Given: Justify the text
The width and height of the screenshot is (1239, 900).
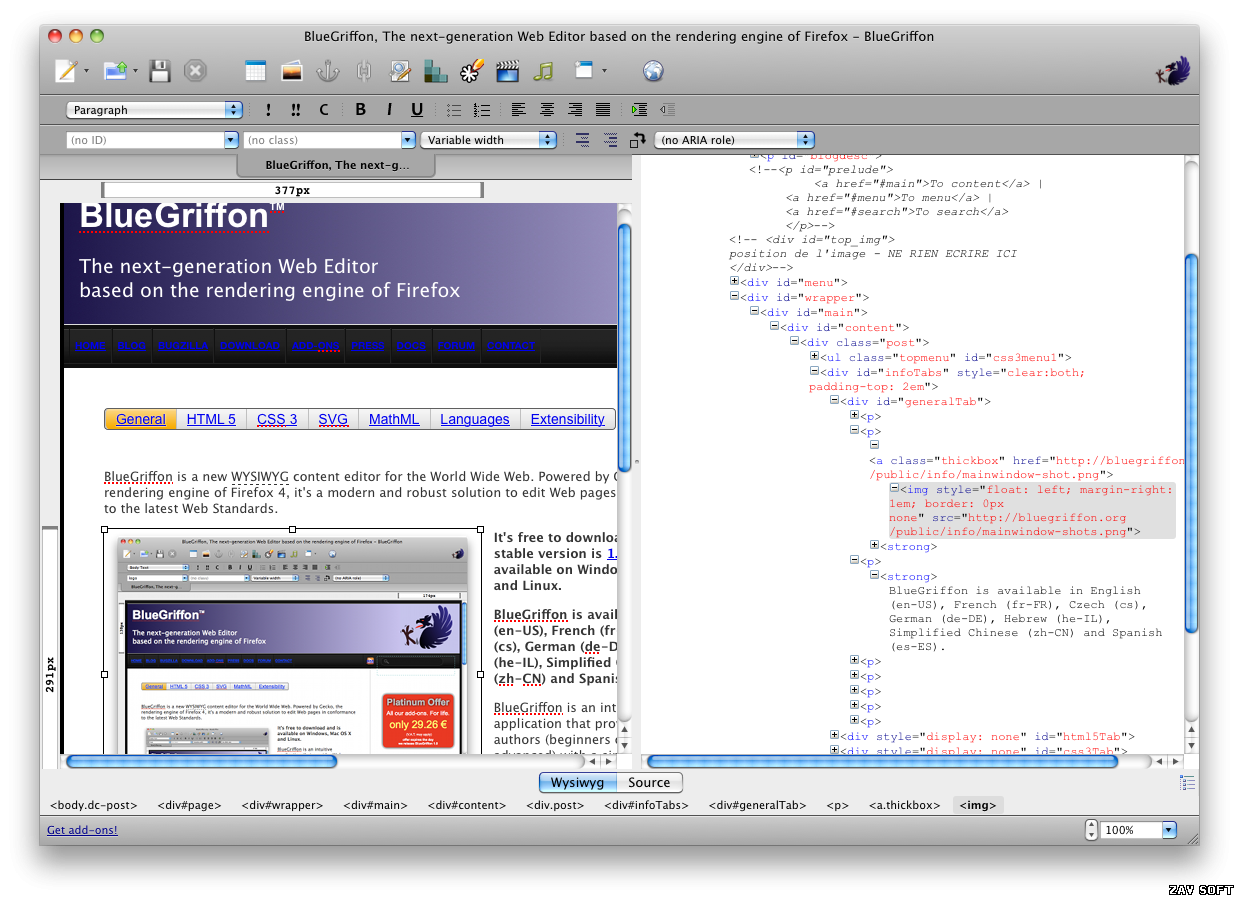Looking at the screenshot, I should click(603, 110).
